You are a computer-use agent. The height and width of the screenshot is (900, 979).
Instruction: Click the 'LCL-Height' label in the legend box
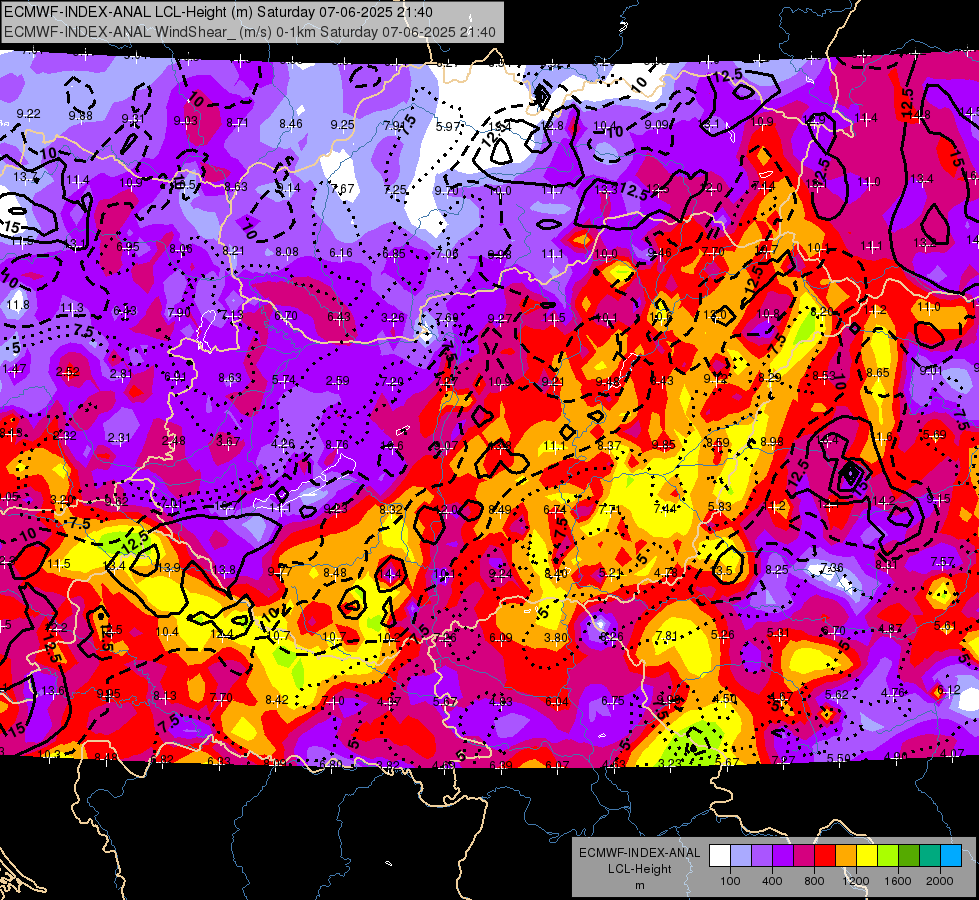[x=639, y=869]
